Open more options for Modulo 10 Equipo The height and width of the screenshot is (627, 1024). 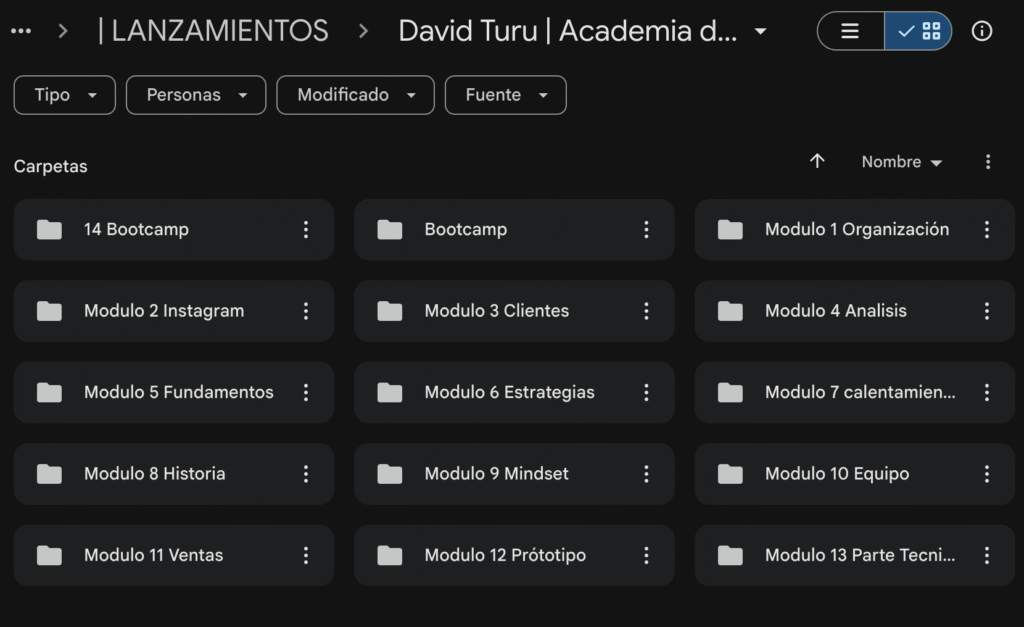pyautogui.click(x=986, y=474)
